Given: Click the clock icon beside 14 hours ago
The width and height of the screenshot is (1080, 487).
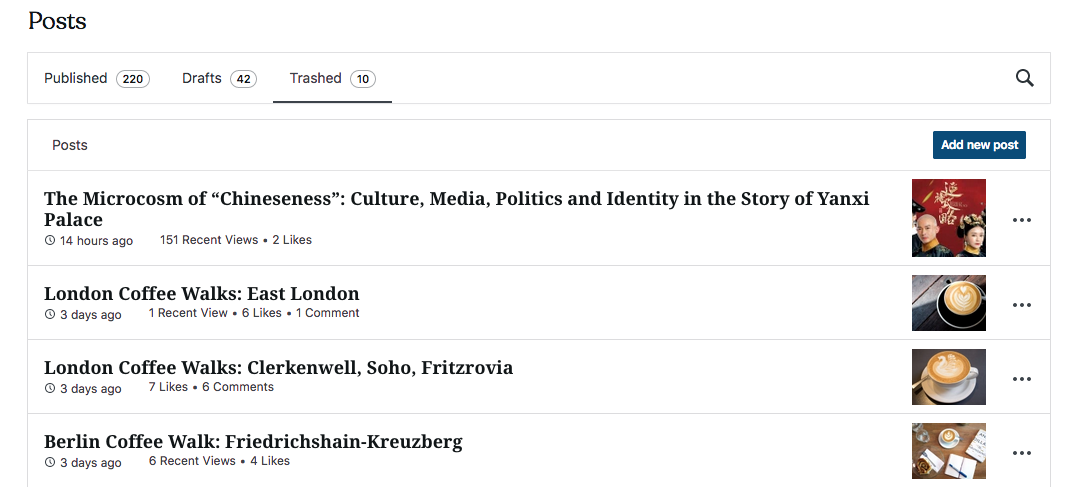Looking at the screenshot, I should 50,240.
